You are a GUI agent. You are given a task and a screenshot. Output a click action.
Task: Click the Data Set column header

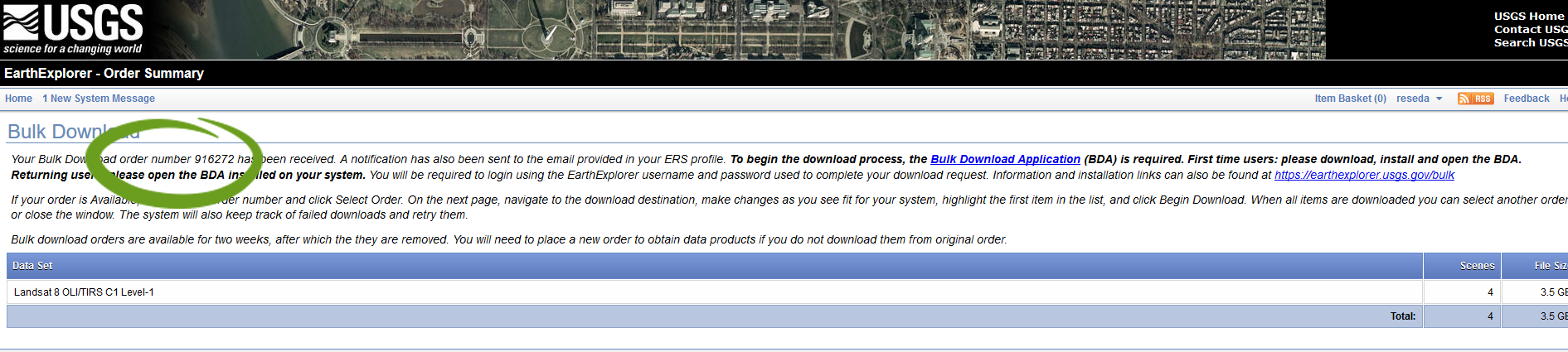click(32, 266)
